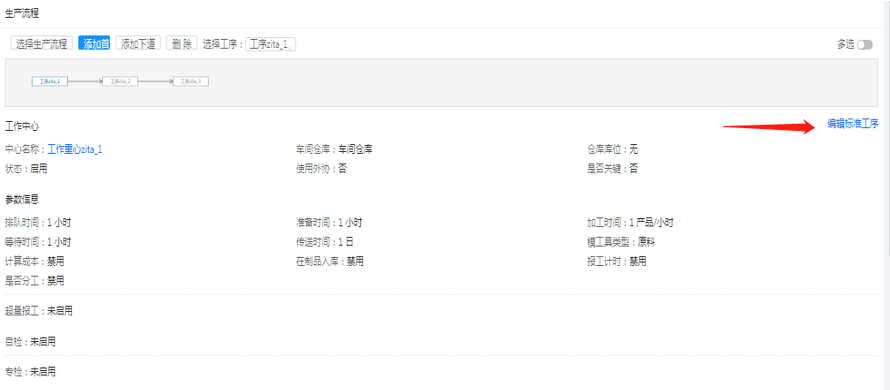
Task: Click the 加工时间 1 产品/小时 value
Action: 630,223
